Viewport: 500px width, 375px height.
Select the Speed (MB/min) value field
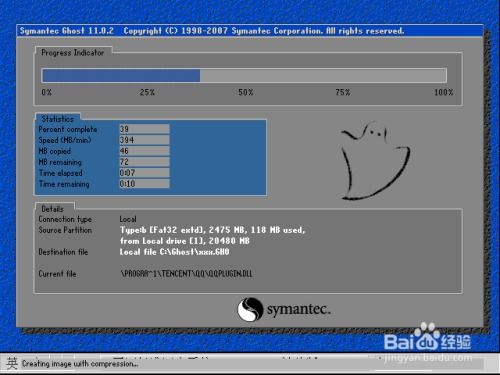[144, 140]
